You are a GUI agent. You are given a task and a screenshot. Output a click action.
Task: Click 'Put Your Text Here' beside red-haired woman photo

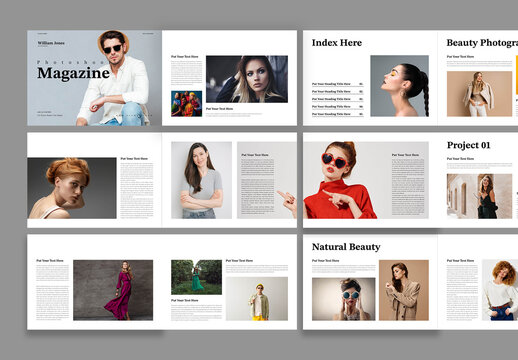click(x=134, y=159)
